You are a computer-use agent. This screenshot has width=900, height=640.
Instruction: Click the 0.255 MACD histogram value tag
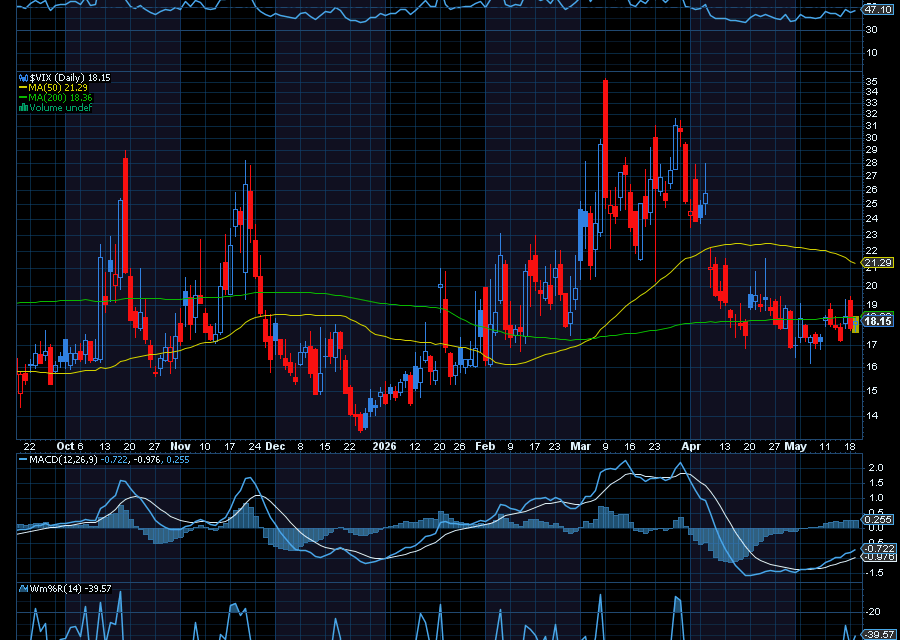click(x=879, y=519)
